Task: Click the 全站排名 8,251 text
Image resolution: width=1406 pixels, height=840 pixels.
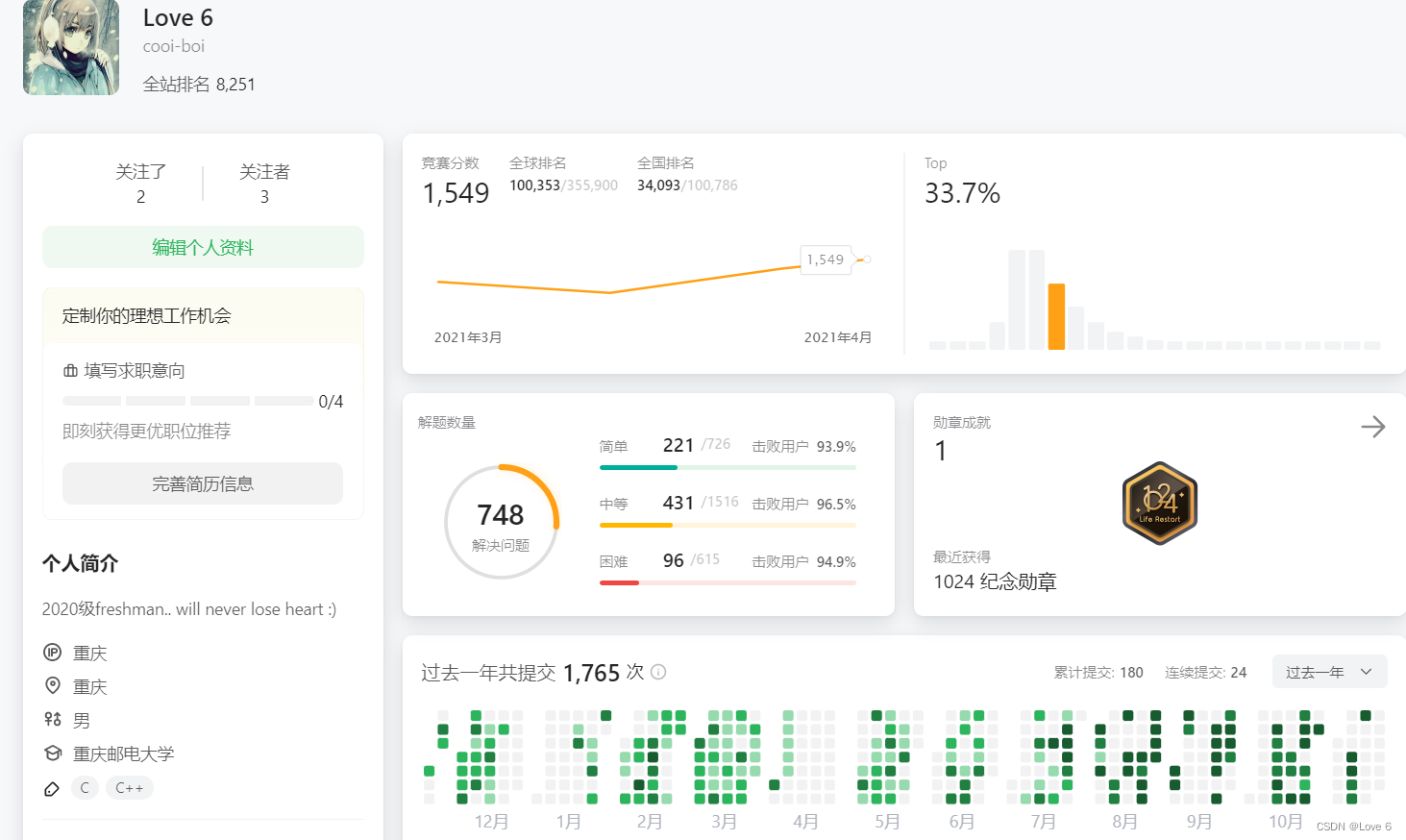Action: pos(199,85)
